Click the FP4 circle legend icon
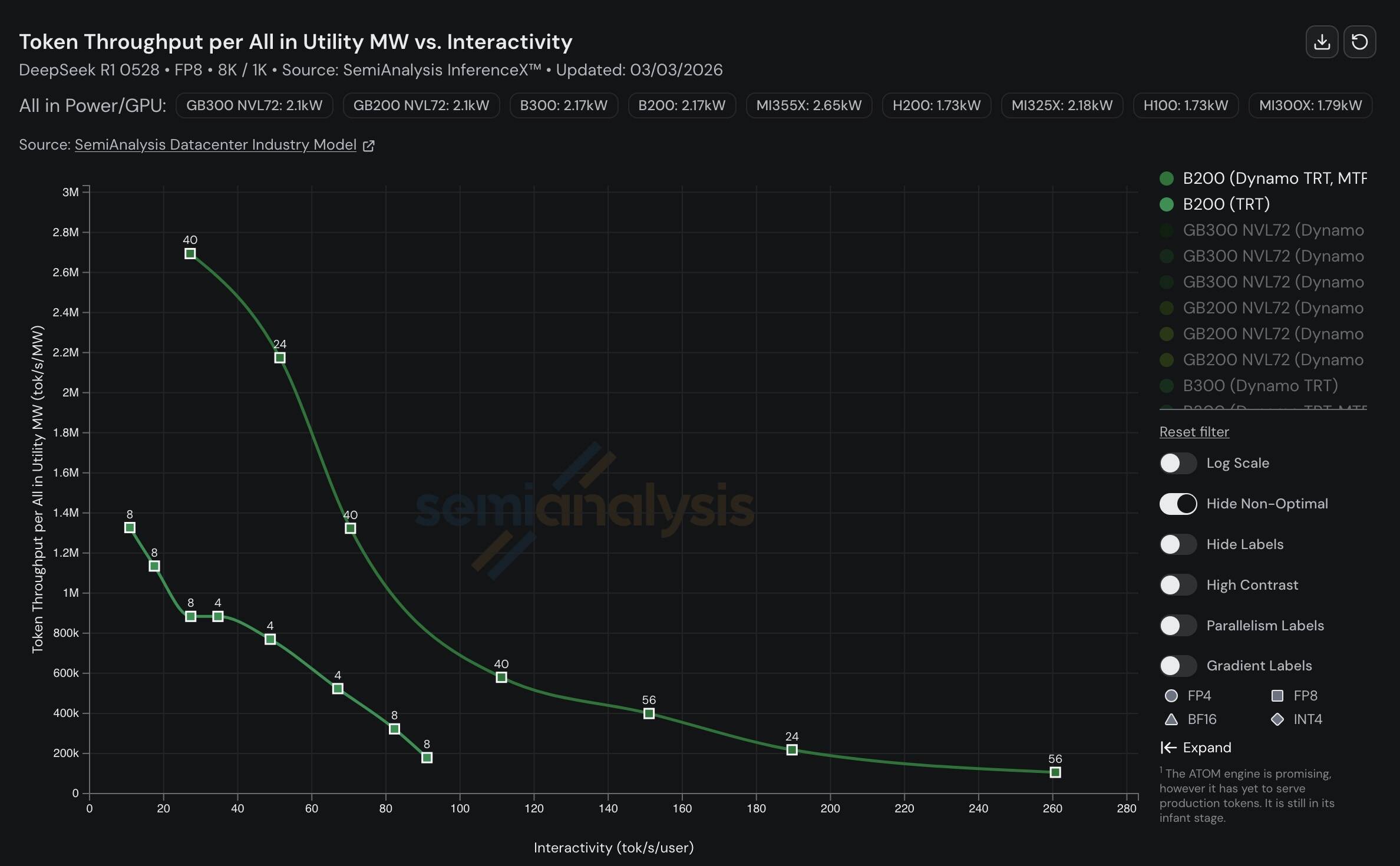Viewport: 1400px width, 866px height. [1171, 696]
